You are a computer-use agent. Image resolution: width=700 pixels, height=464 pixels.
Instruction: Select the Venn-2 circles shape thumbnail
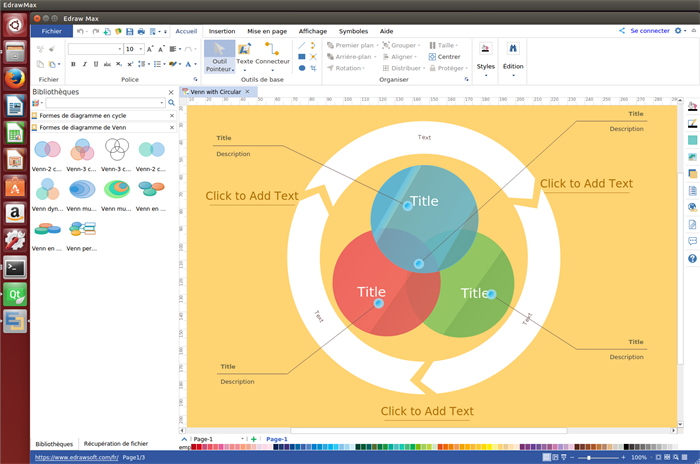47,150
